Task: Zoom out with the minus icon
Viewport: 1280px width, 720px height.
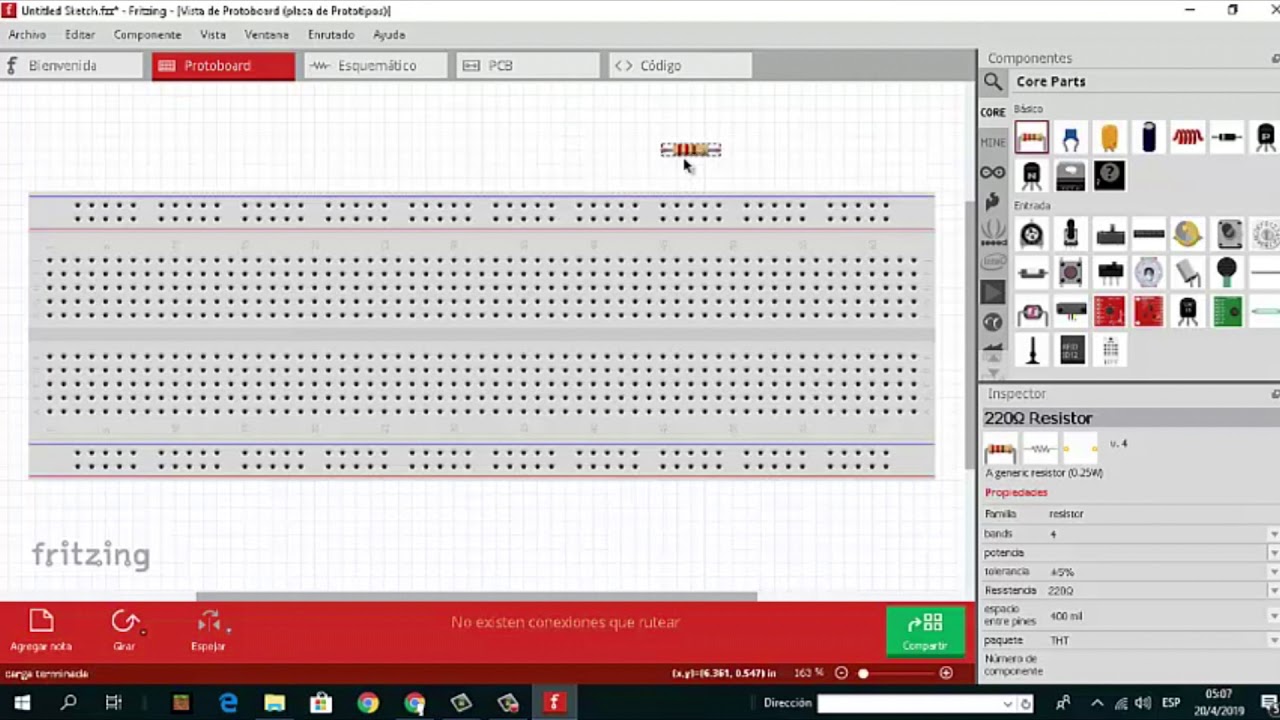Action: pos(841,673)
